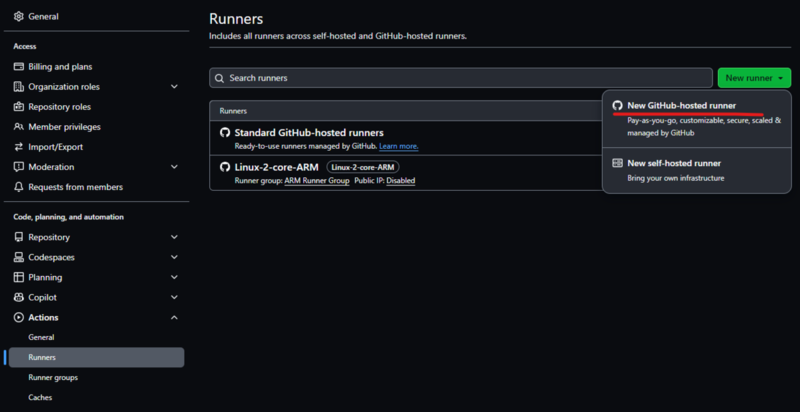
Task: Select Runners in the sidebar
Action: pos(96,357)
